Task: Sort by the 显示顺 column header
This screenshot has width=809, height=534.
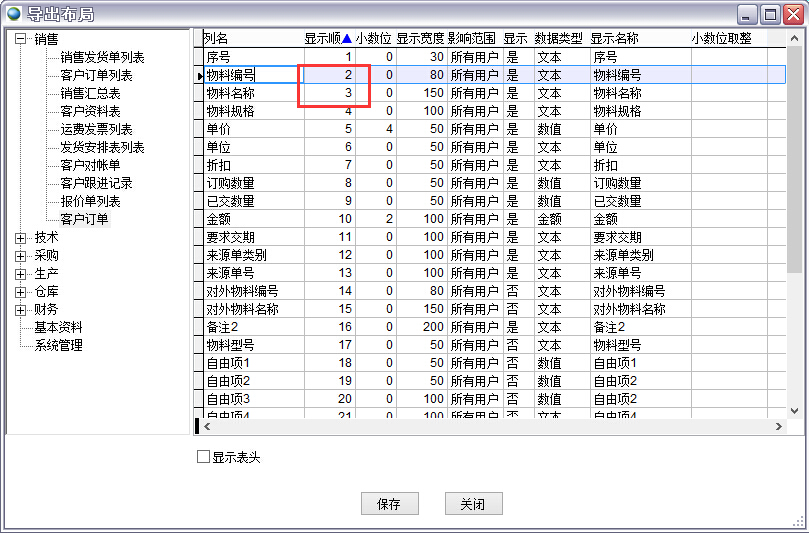Action: pyautogui.click(x=328, y=38)
